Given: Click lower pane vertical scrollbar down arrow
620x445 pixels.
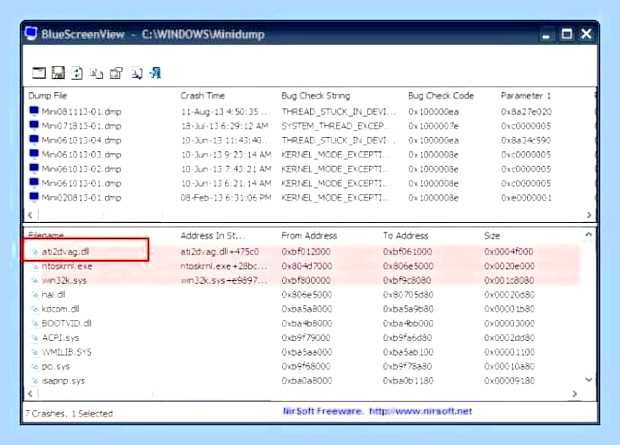Looking at the screenshot, I should [x=588, y=380].
